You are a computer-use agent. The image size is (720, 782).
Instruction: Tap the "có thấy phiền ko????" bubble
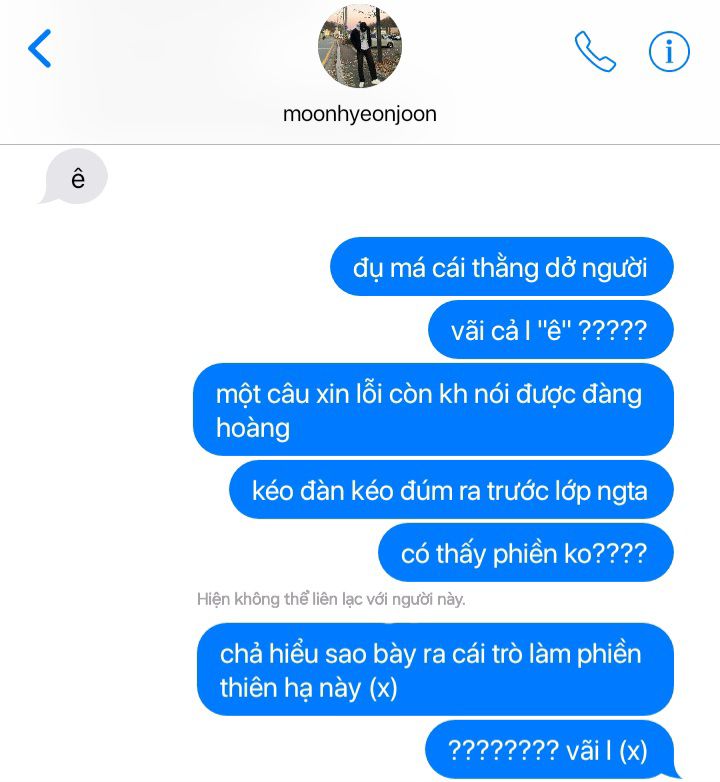point(526,553)
